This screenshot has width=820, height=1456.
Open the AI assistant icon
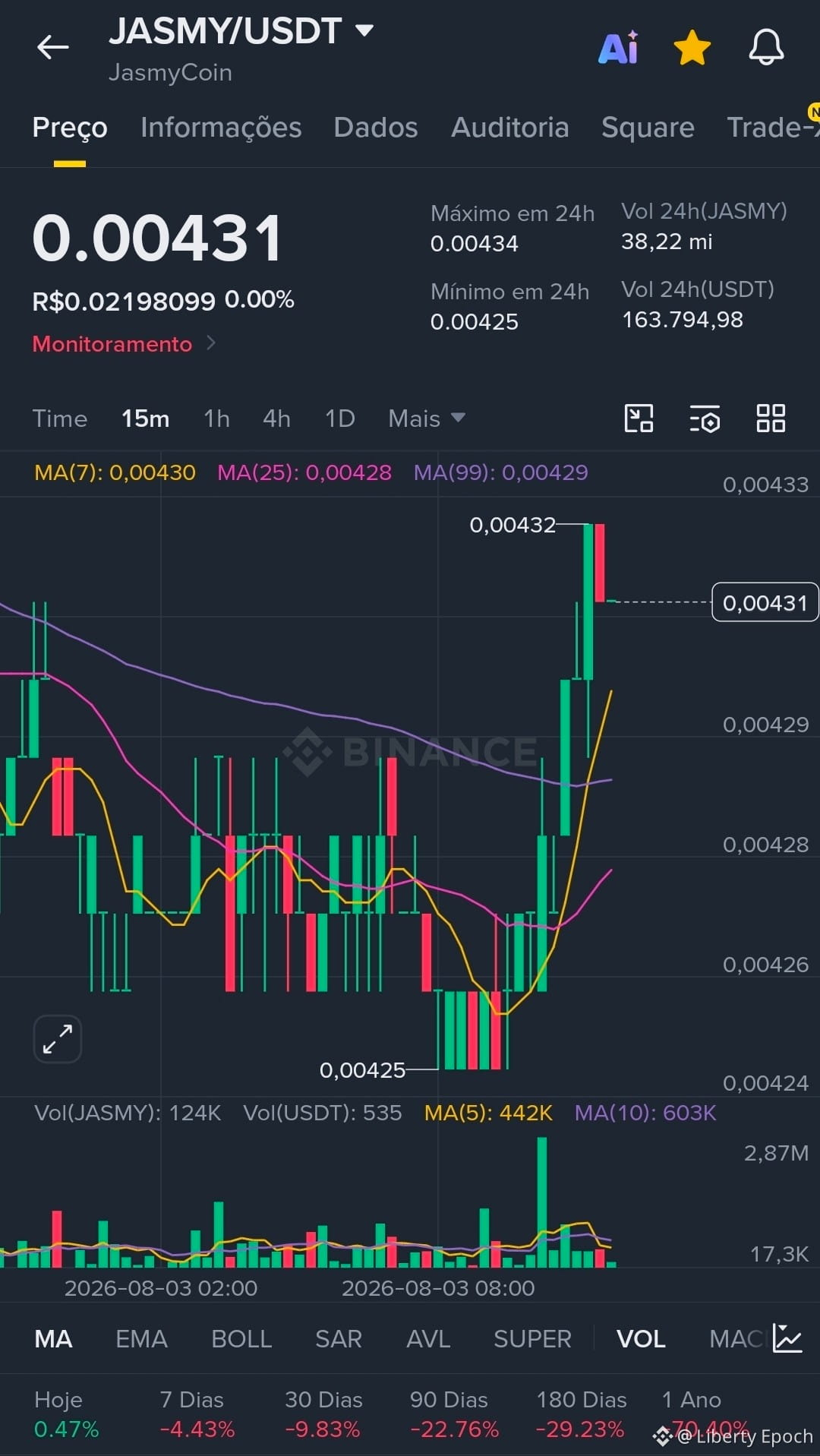point(619,48)
